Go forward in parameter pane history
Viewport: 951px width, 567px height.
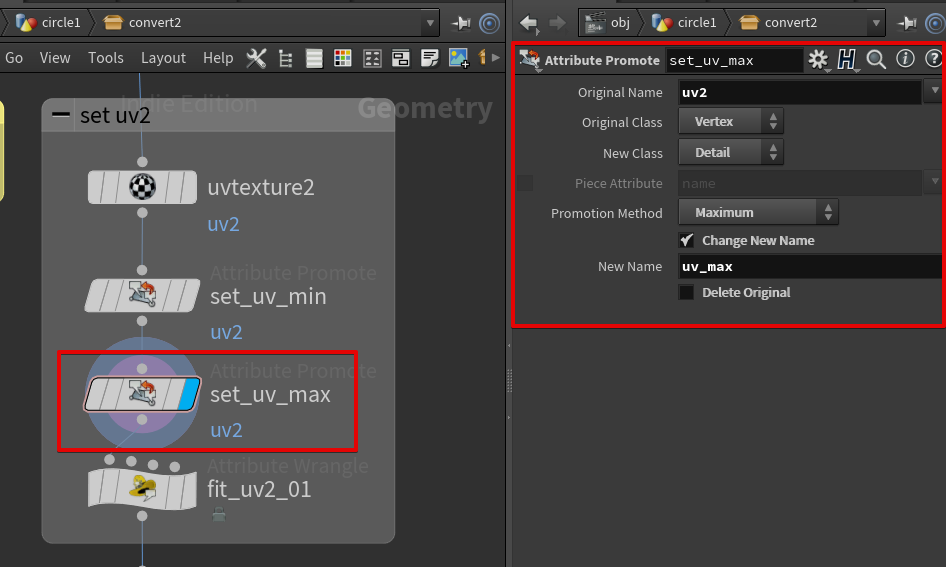click(557, 23)
